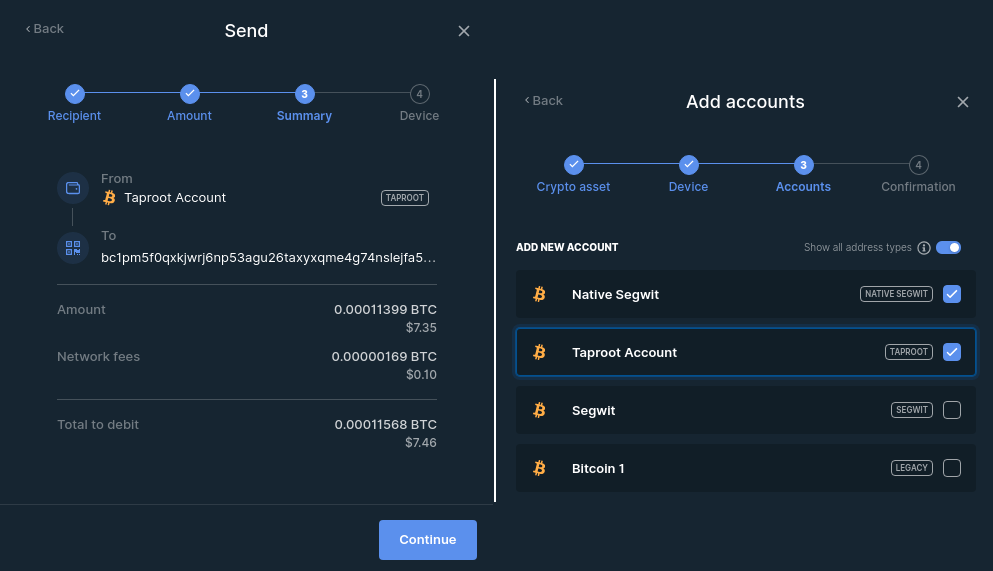This screenshot has width=993, height=571.
Task: Check the Segwit account checkbox
Action: coord(952,410)
